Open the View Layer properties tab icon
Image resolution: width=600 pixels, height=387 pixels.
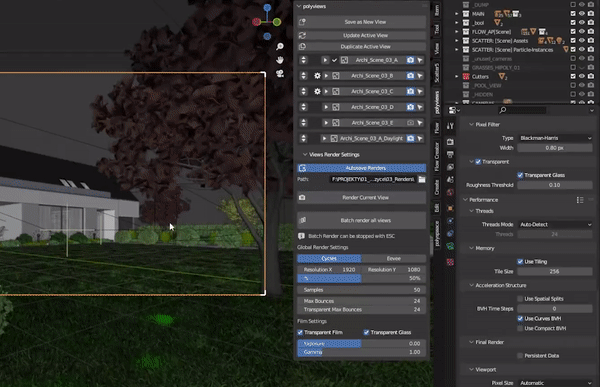[x=450, y=167]
